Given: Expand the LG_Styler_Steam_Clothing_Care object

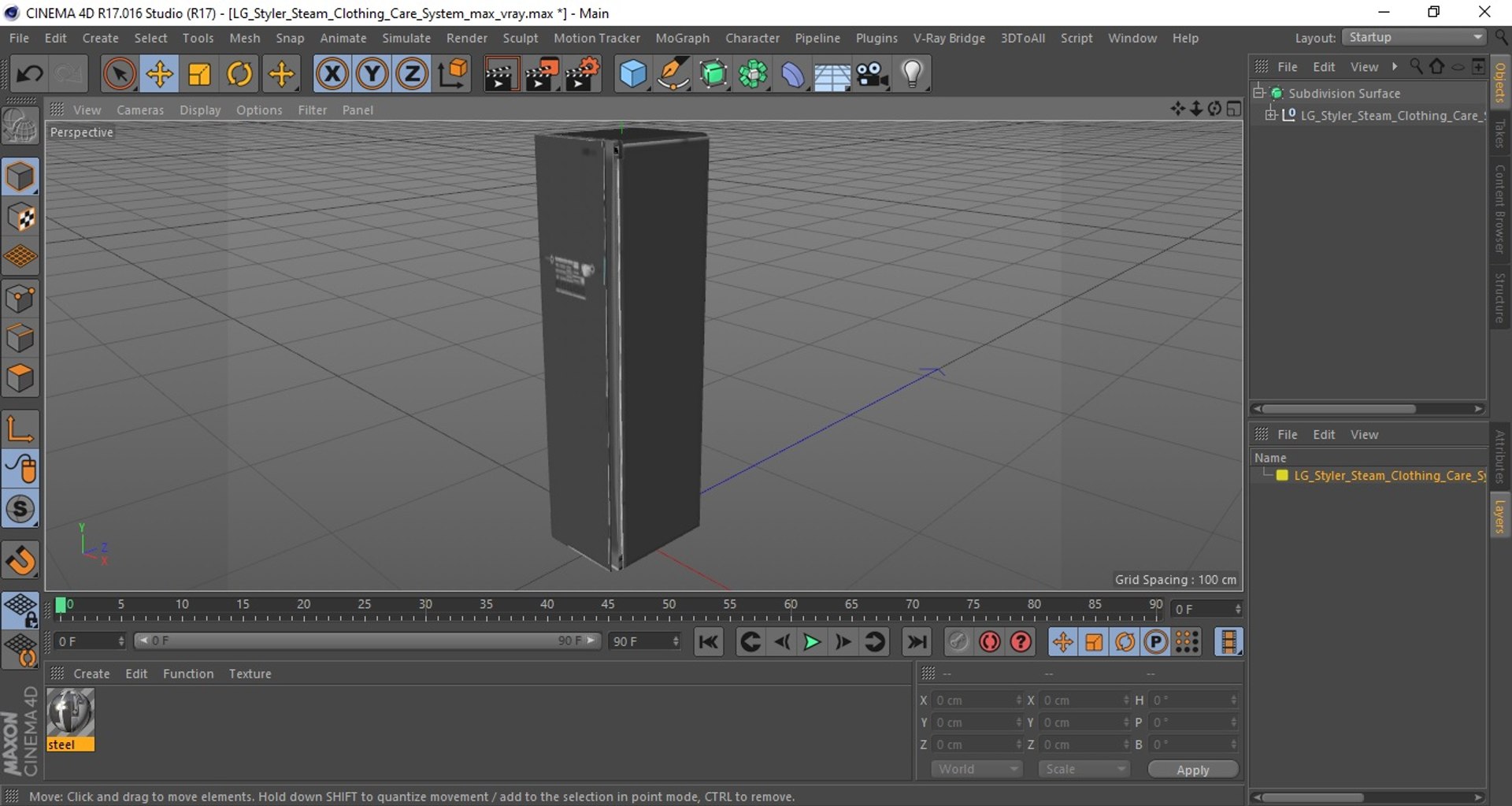Looking at the screenshot, I should tap(1270, 115).
